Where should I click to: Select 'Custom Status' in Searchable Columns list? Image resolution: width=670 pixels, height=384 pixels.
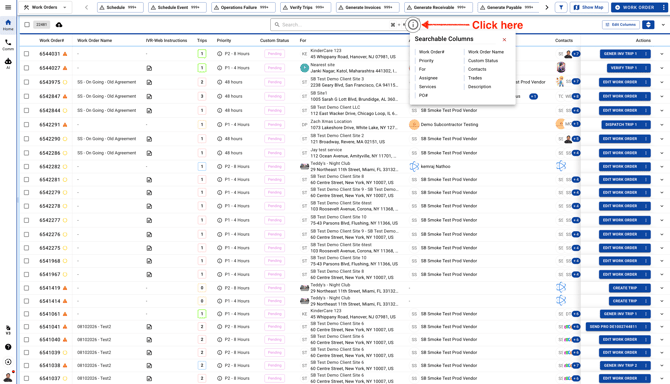[x=483, y=61]
